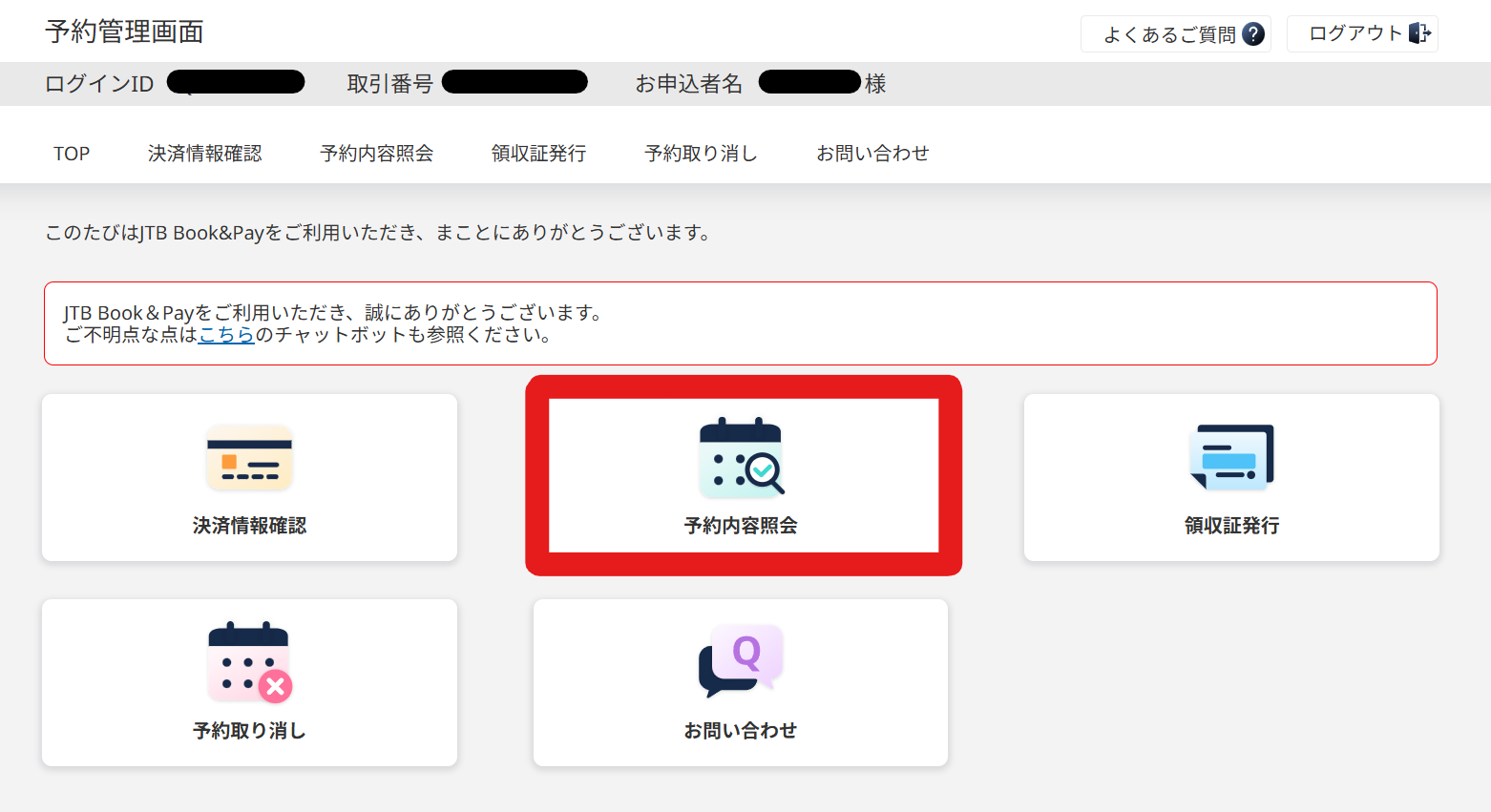The width and height of the screenshot is (1491, 812).
Task: Click the logout door icon
Action: [x=1419, y=33]
